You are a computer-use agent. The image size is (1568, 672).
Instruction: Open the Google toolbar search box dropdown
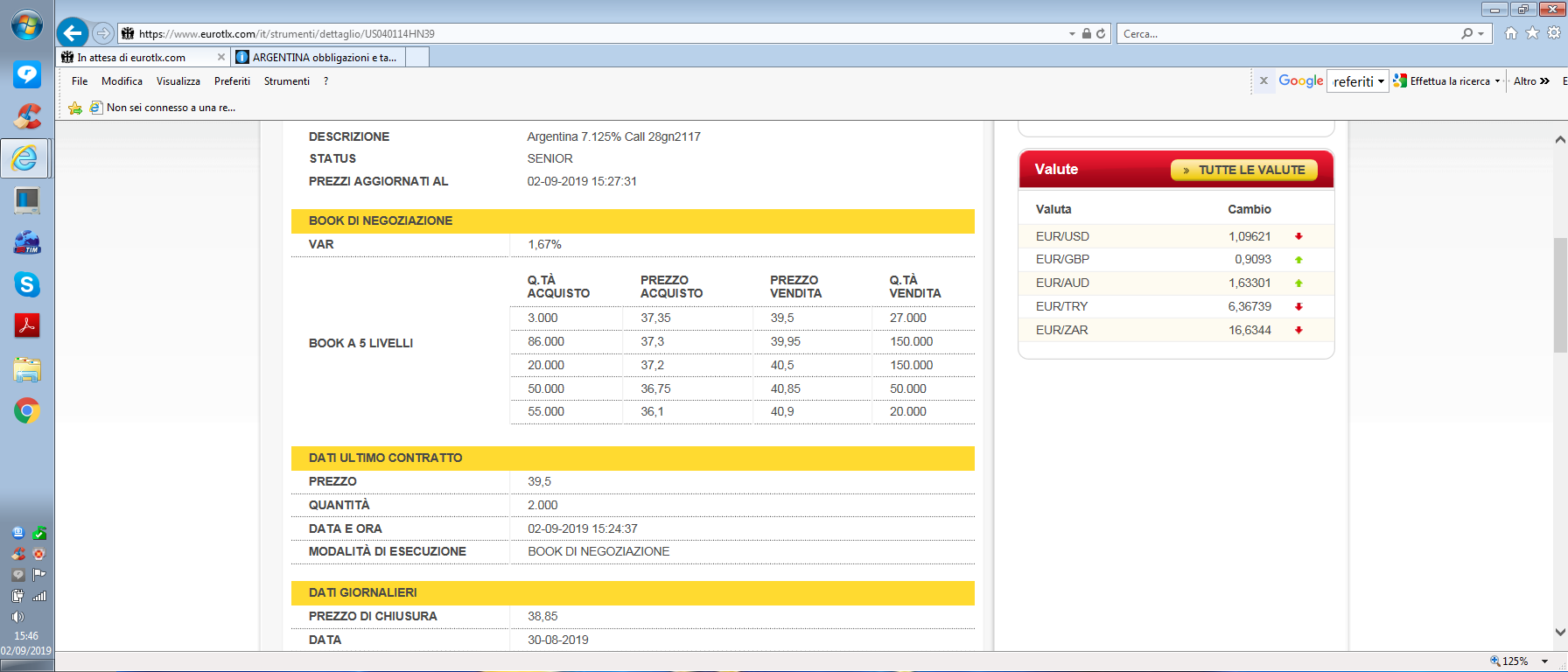click(1381, 81)
